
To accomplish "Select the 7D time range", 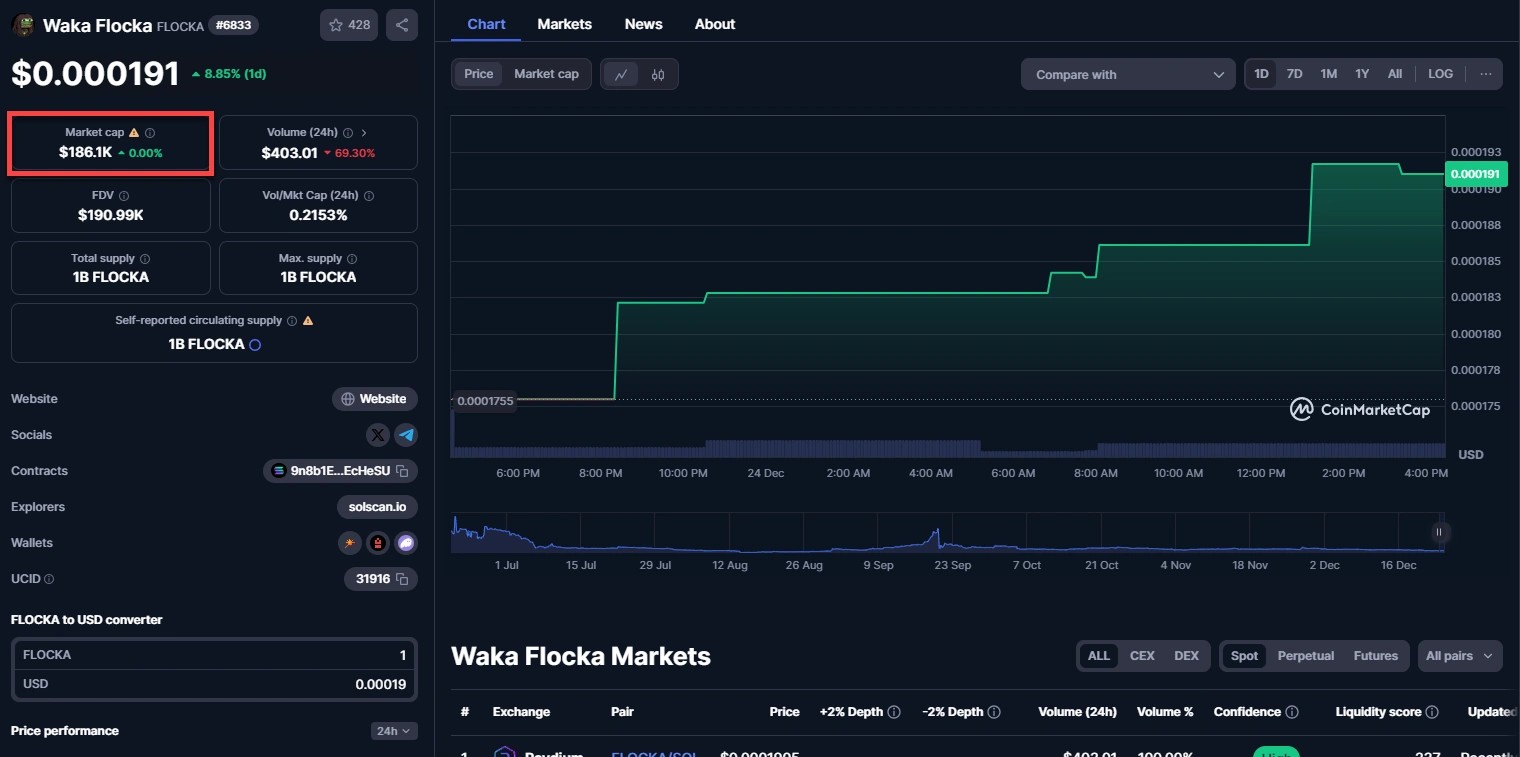I will pyautogui.click(x=1294, y=74).
